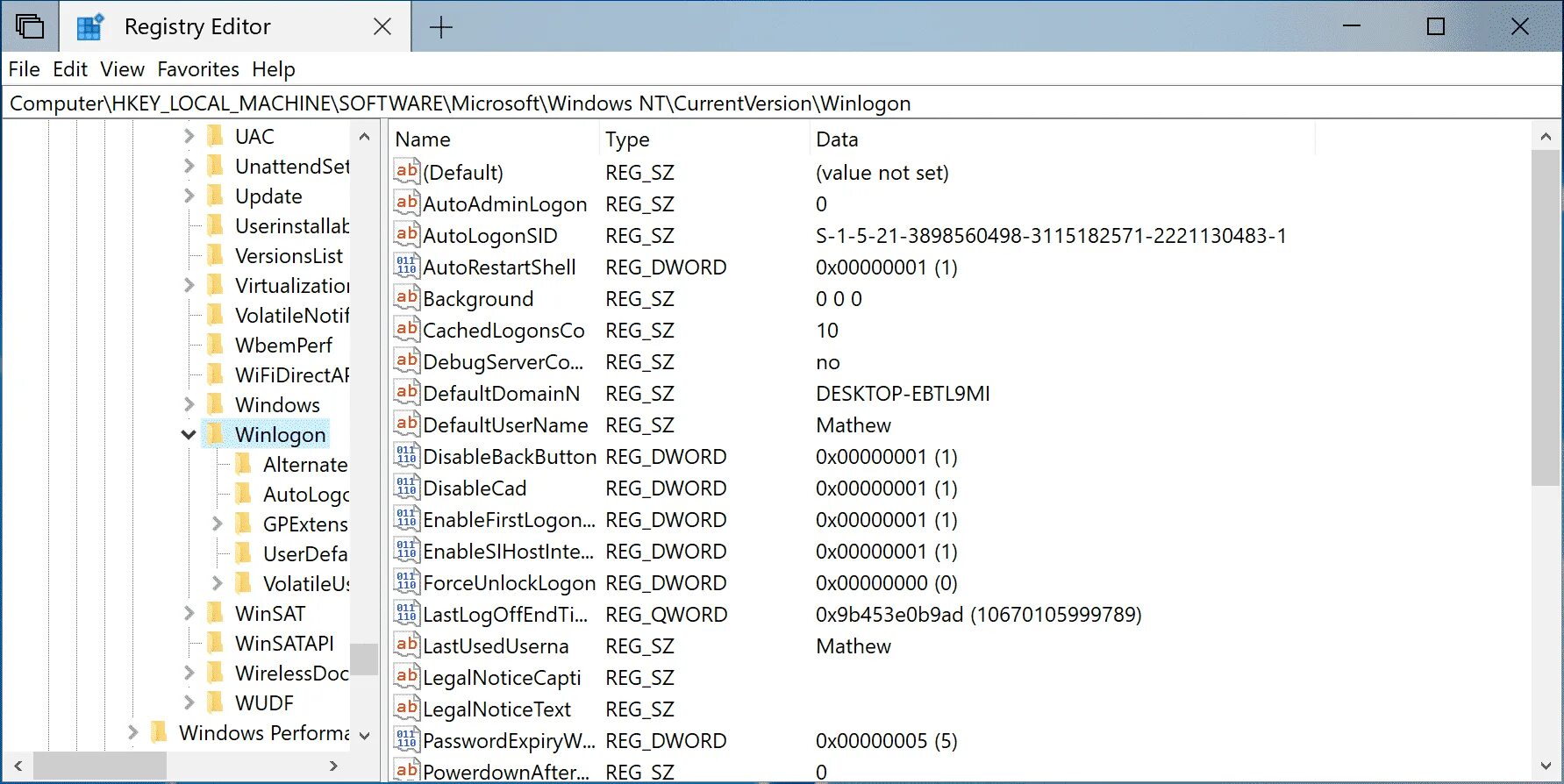Click the values pane scroll down arrow
1564x784 pixels.
tap(1546, 766)
